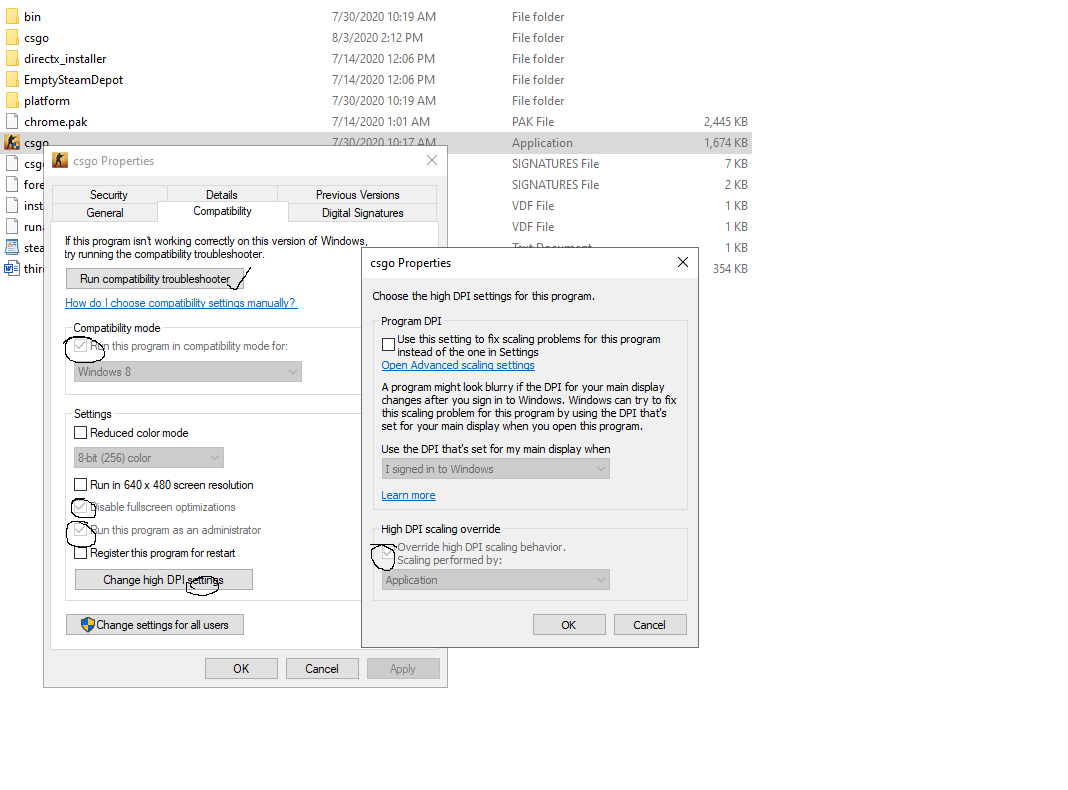This screenshot has width=1068, height=790.
Task: Click the 2,445 KB size cell
Action: pyautogui.click(x=725, y=122)
